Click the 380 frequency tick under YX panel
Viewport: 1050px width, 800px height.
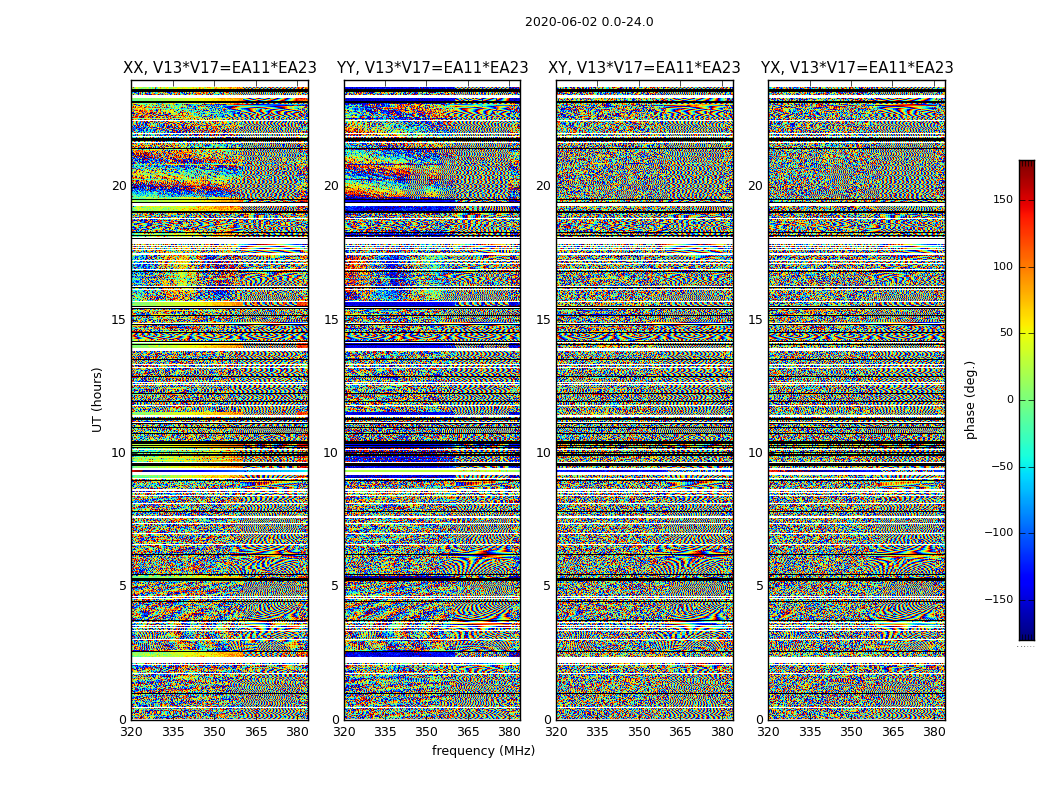[934, 732]
